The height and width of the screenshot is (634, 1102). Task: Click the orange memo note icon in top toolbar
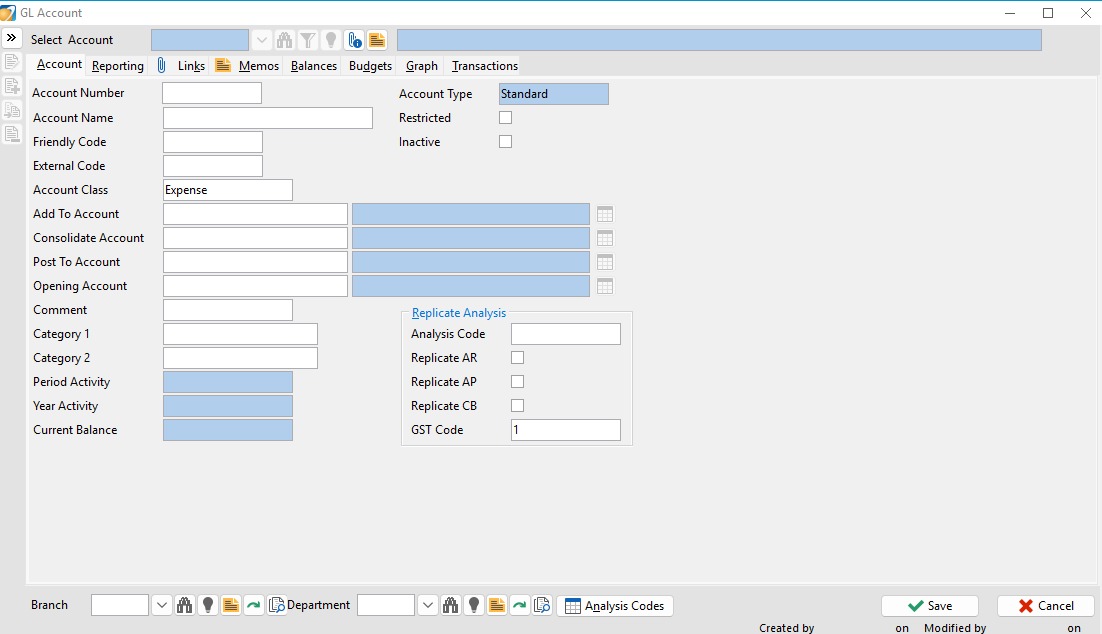pyautogui.click(x=377, y=40)
